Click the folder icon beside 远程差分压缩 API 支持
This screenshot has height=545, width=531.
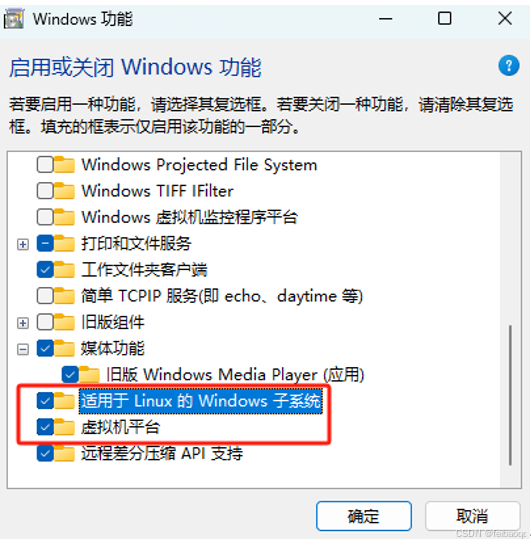pyautogui.click(x=64, y=453)
